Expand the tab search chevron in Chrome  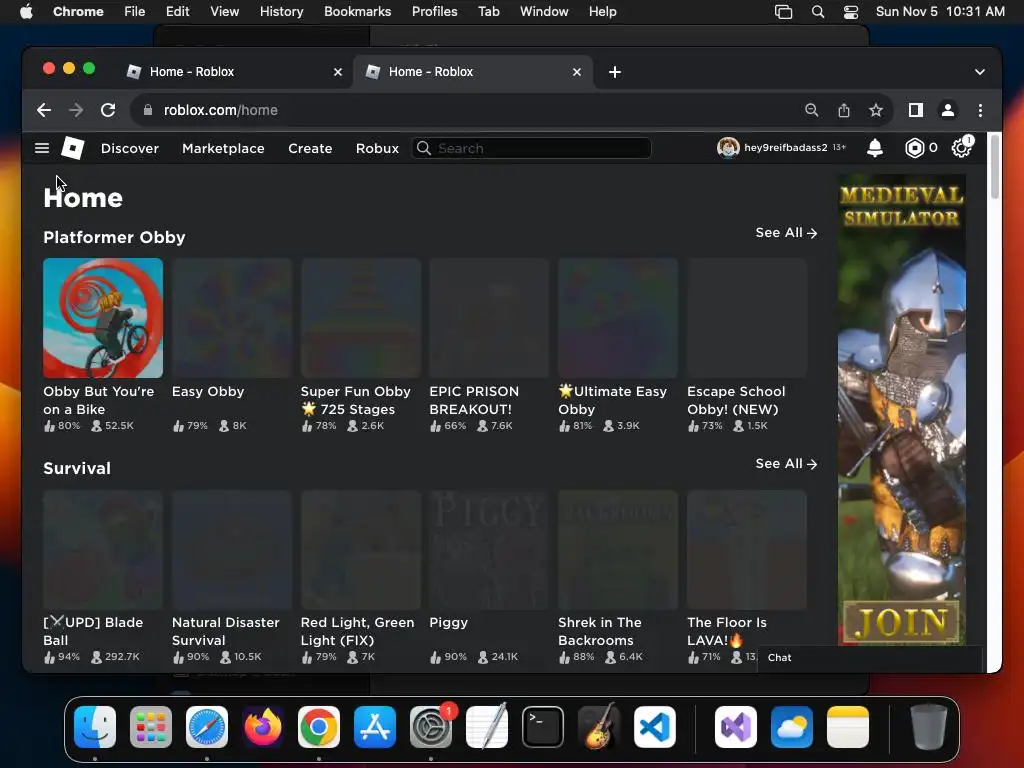pyautogui.click(x=980, y=72)
